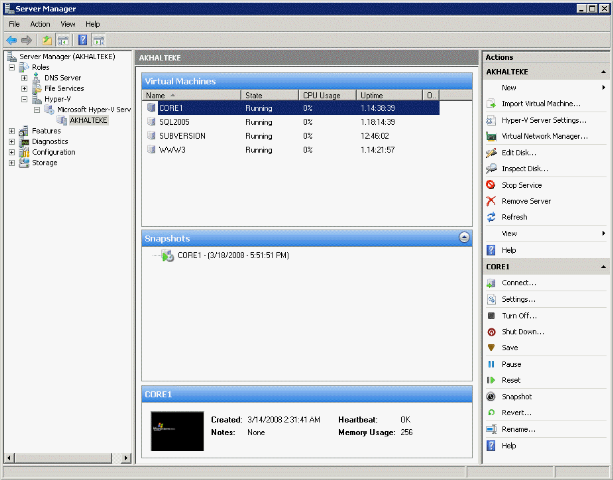Collapse the CORE1 actions section

click(604, 267)
